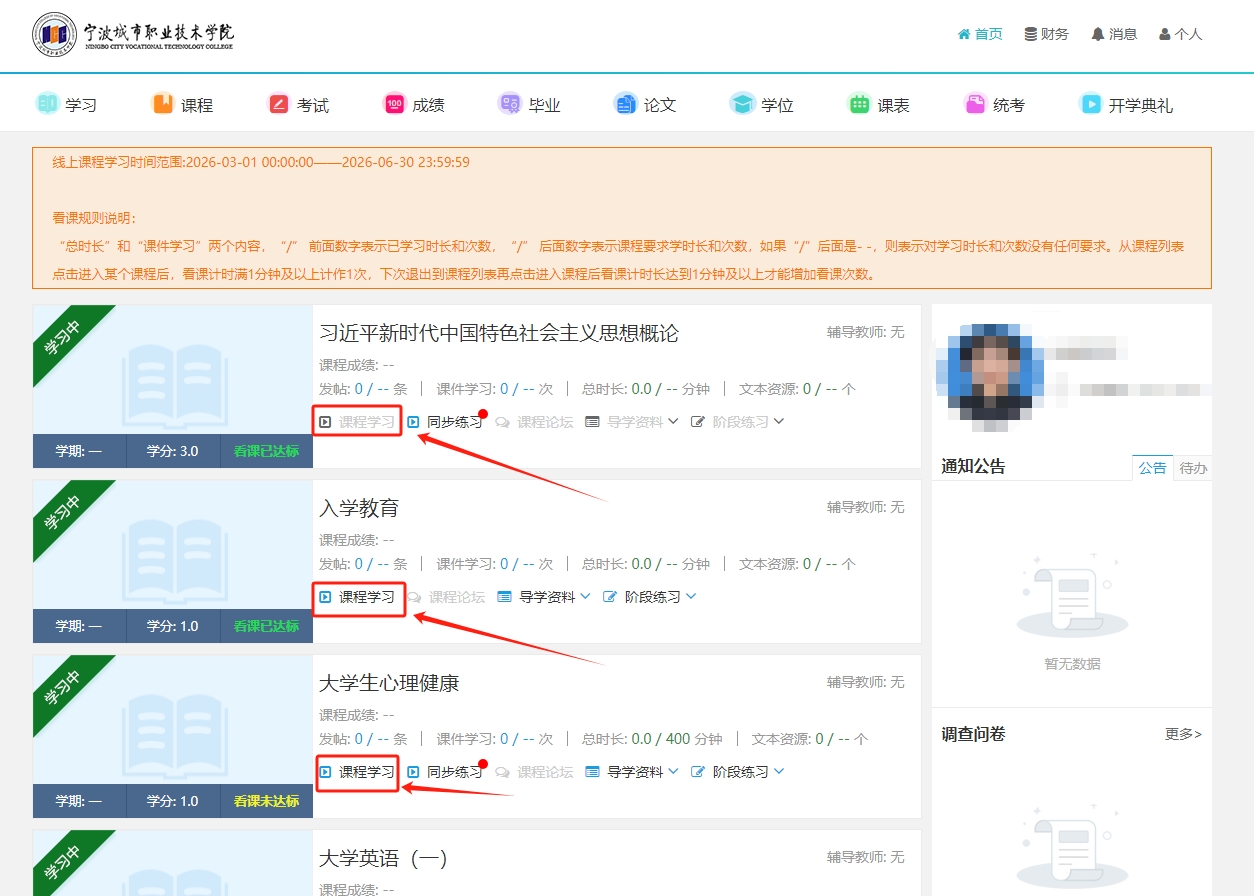Click 同步练习 play icon in 习近平 course
Screen dimensions: 1254x896
(x=413, y=422)
